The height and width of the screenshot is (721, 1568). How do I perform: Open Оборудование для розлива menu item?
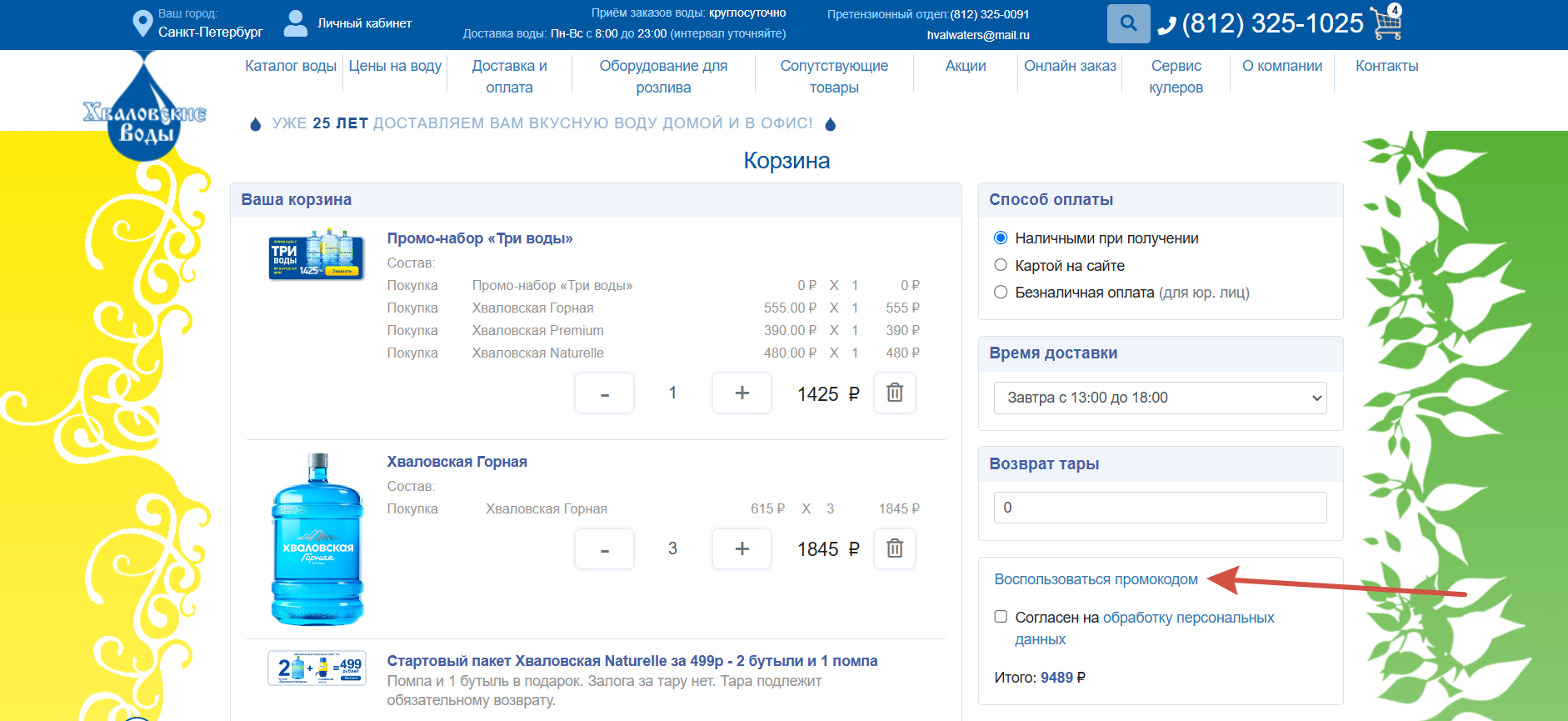pyautogui.click(x=663, y=77)
